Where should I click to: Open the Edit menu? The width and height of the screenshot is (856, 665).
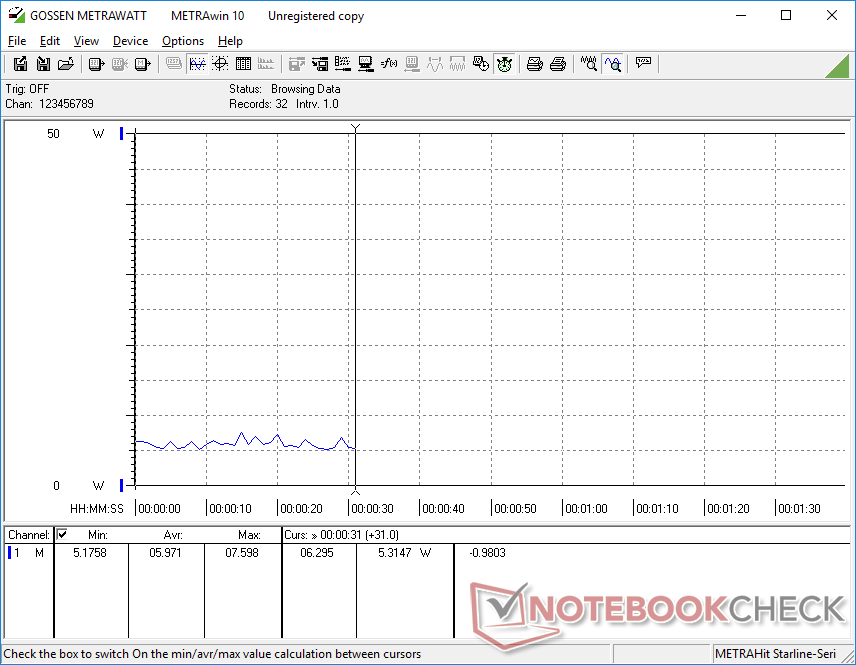tap(50, 41)
